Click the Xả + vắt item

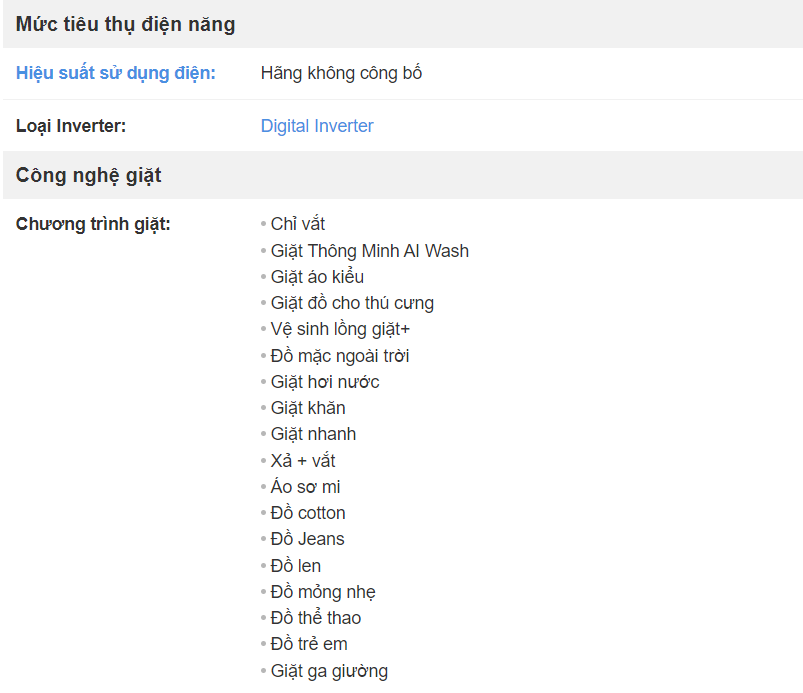303,461
